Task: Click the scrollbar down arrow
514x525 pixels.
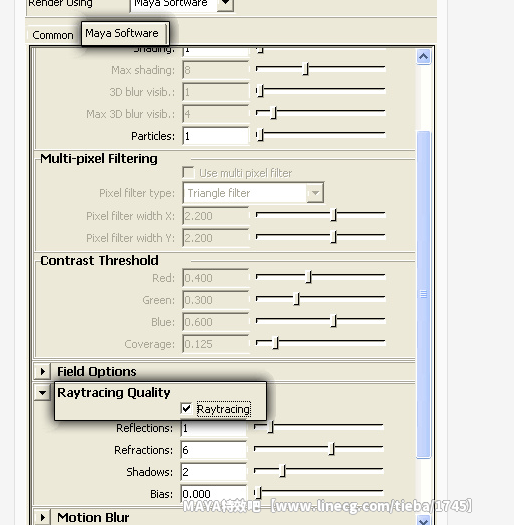Action: coord(424,521)
